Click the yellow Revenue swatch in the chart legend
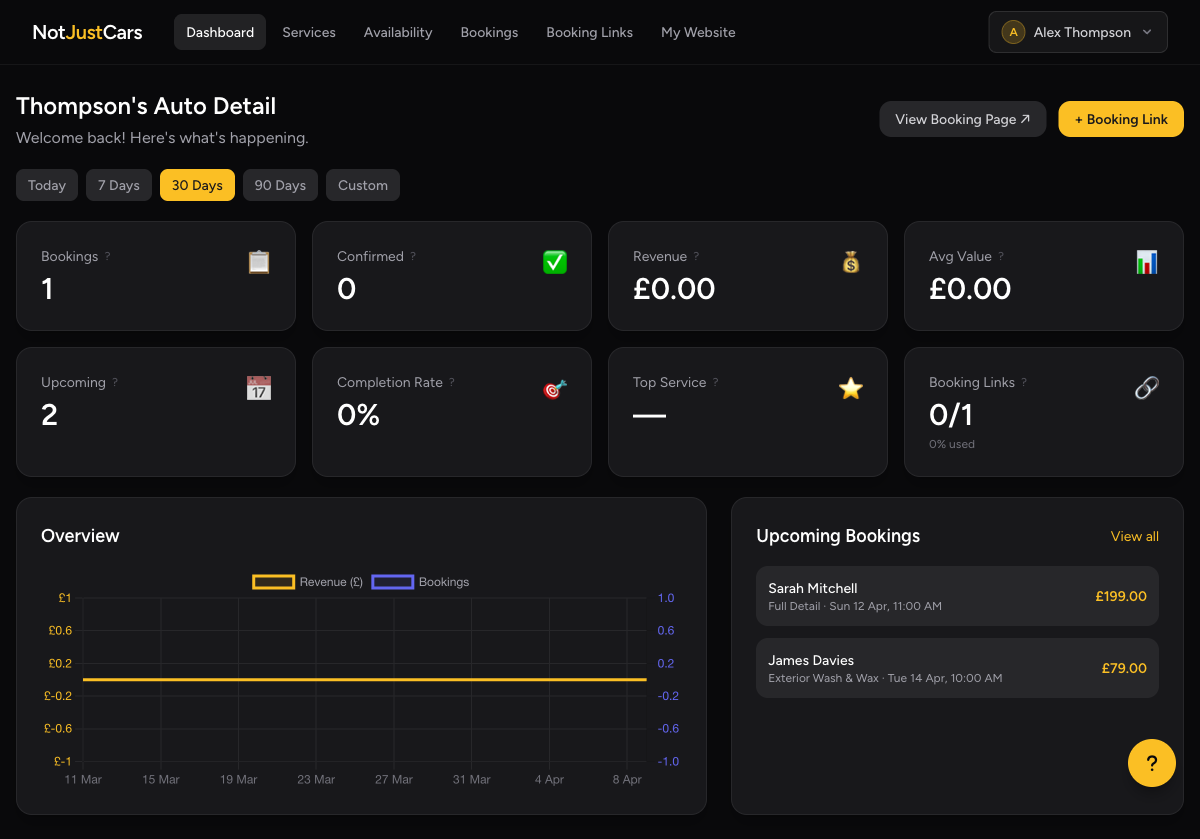Image resolution: width=1200 pixels, height=839 pixels. click(274, 582)
